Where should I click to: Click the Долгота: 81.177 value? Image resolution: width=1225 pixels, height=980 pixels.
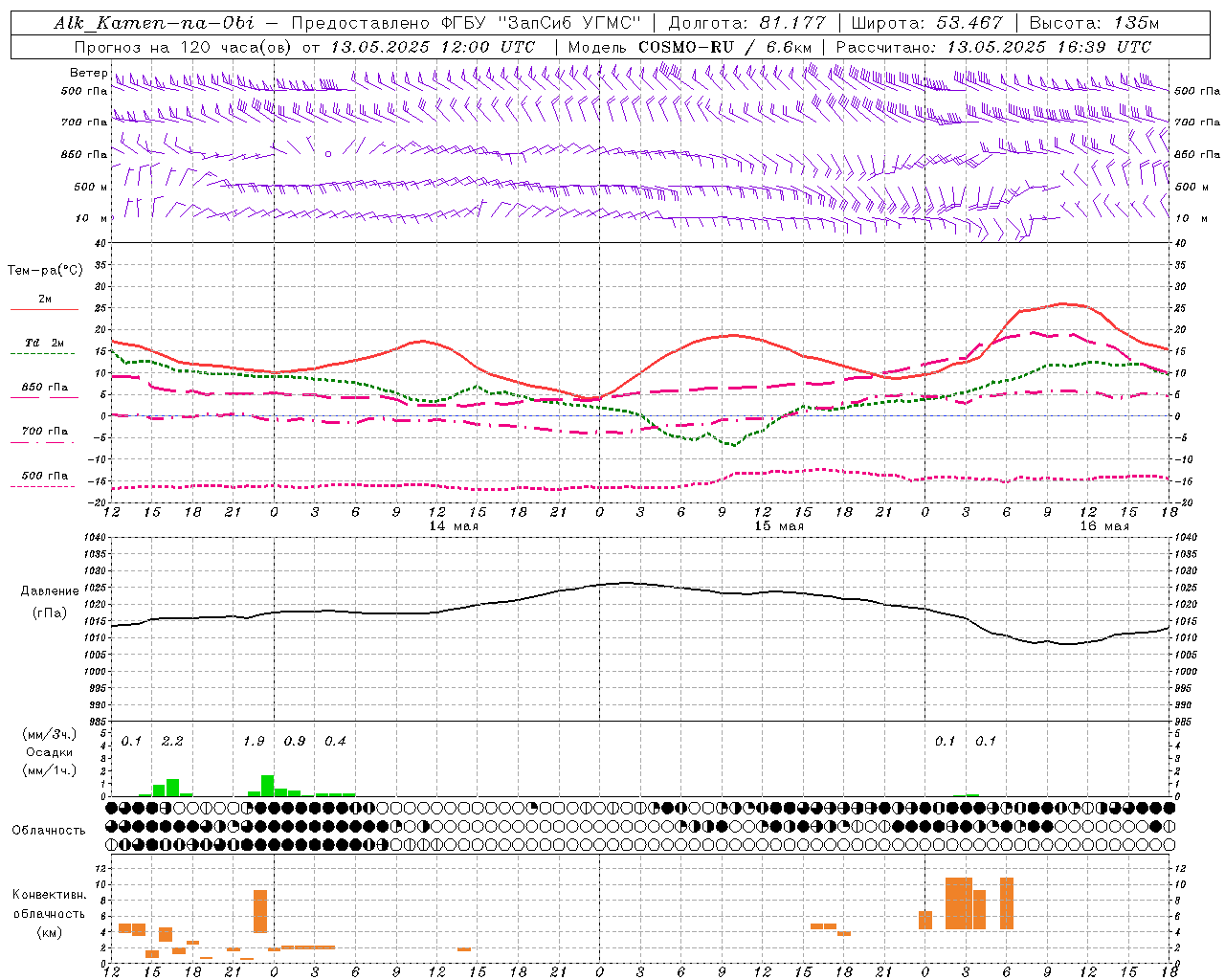pyautogui.click(x=746, y=23)
